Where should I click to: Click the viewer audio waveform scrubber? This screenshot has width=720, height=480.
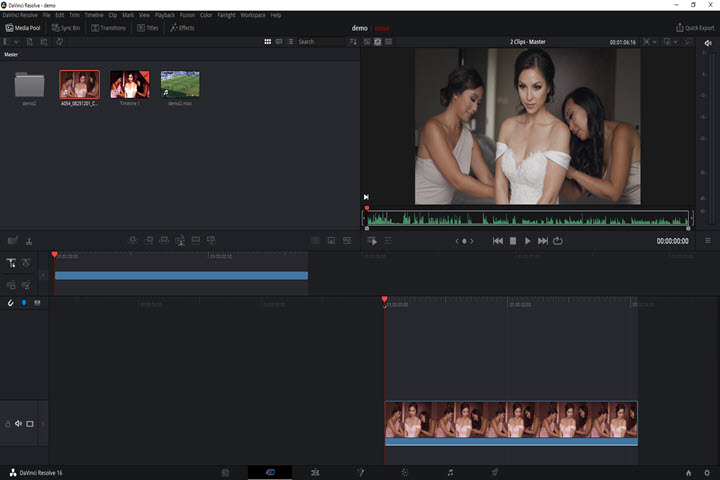coord(527,218)
